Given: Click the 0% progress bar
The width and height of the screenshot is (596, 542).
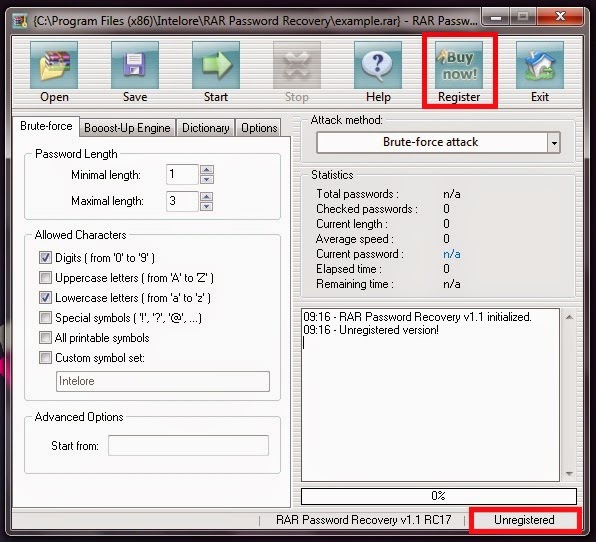Looking at the screenshot, I should tap(439, 496).
